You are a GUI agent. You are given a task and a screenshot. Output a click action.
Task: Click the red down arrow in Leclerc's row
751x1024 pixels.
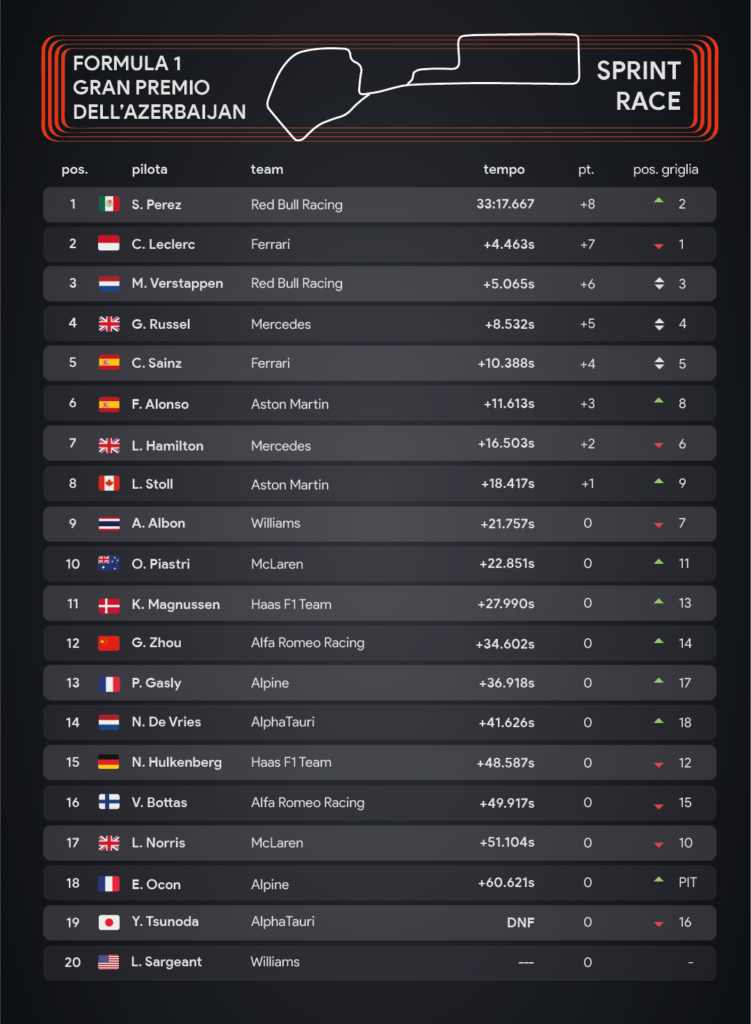point(658,246)
